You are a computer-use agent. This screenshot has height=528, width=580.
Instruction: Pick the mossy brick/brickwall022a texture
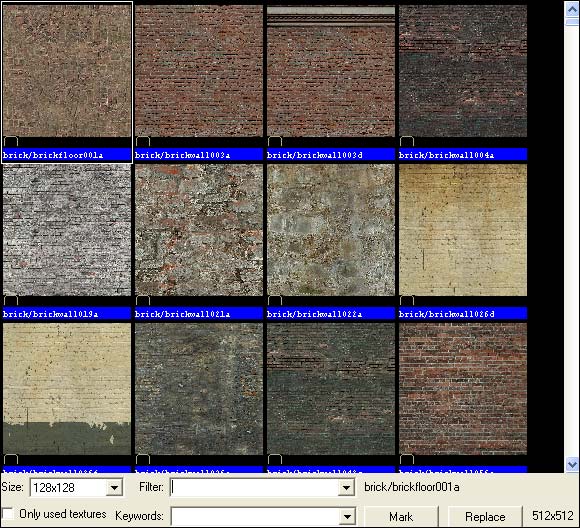pyautogui.click(x=331, y=230)
